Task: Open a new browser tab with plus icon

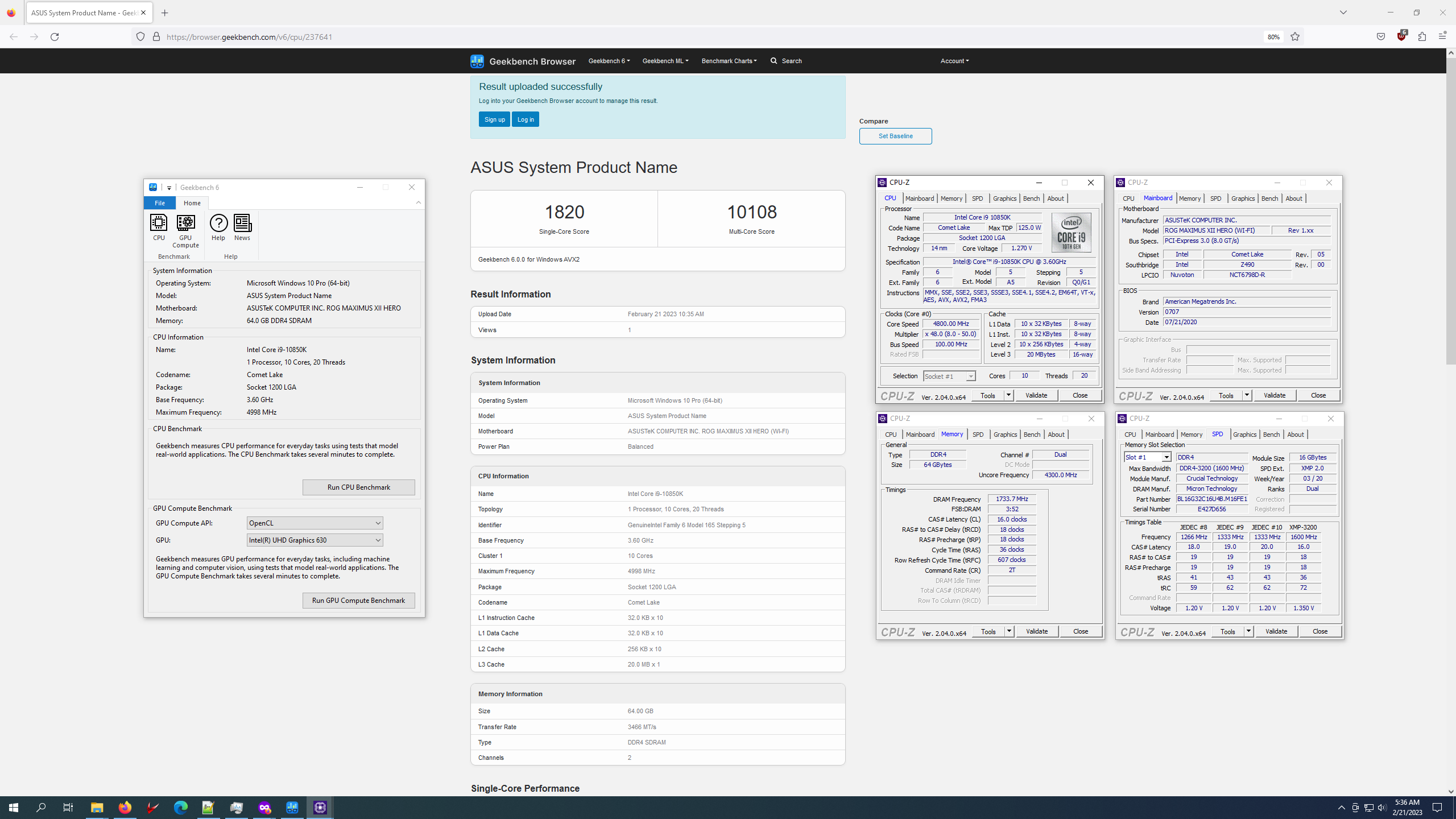Action: click(165, 13)
